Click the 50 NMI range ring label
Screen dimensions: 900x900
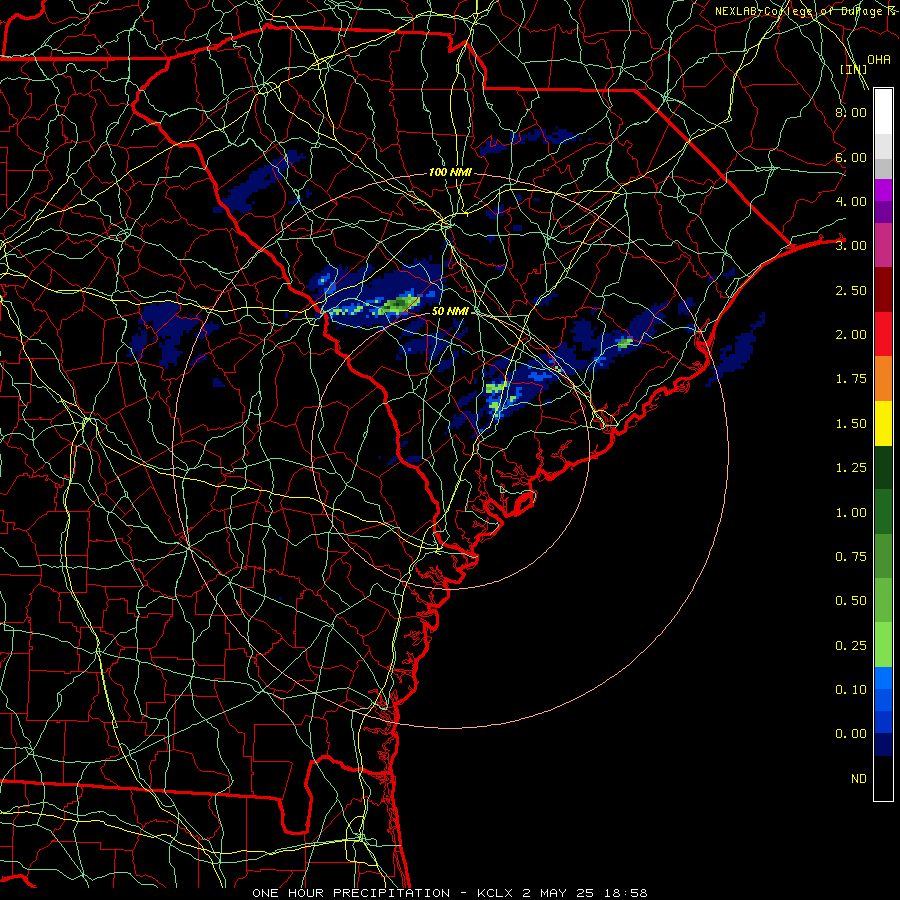(x=450, y=311)
